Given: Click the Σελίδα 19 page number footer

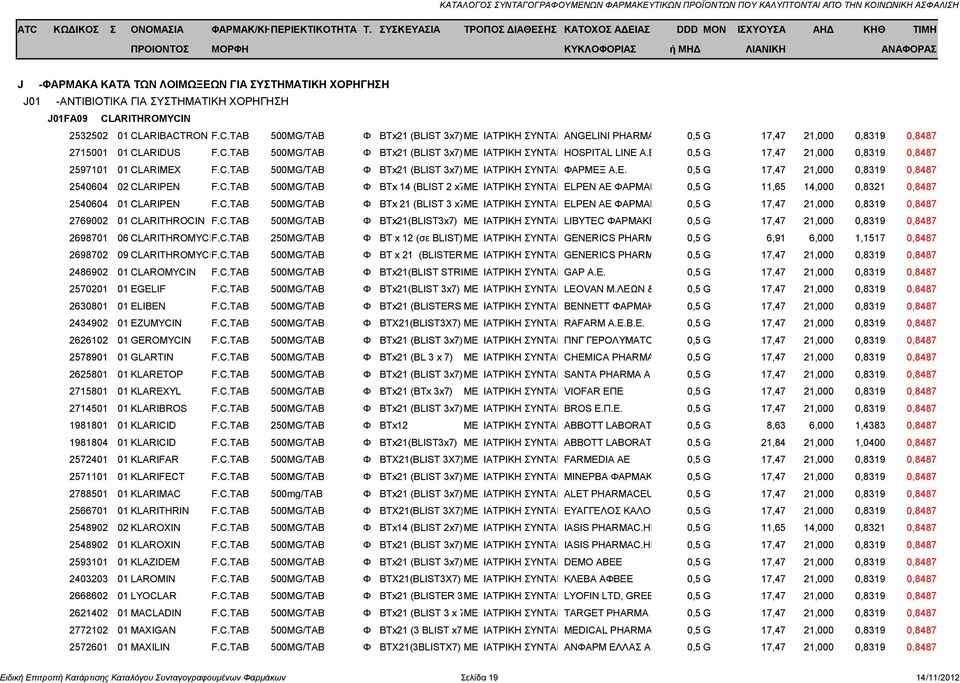Looking at the screenshot, I should point(479,677).
